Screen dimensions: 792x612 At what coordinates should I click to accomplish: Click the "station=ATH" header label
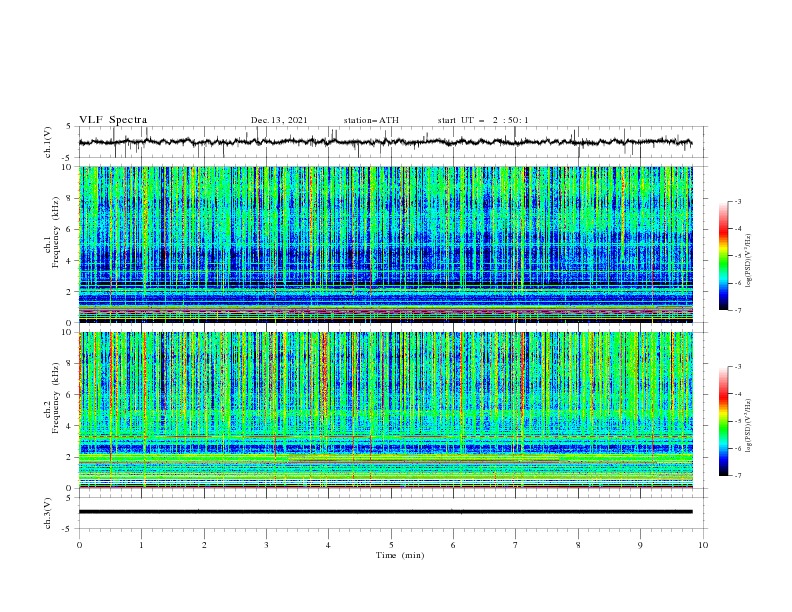(371, 120)
